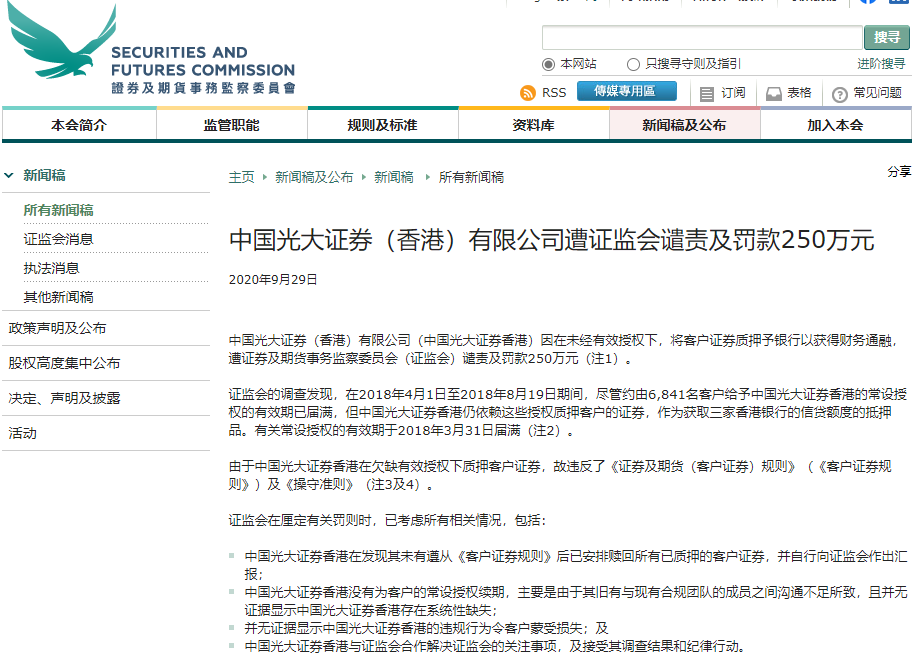This screenshot has height=660, width=914.
Task: Collapse the 新闻稿 sidebar section chevron
Action: [x=9, y=175]
